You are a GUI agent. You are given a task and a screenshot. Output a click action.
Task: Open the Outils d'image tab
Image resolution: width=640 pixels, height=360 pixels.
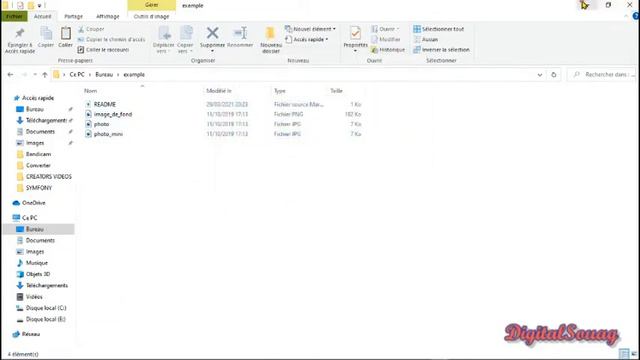(x=151, y=16)
